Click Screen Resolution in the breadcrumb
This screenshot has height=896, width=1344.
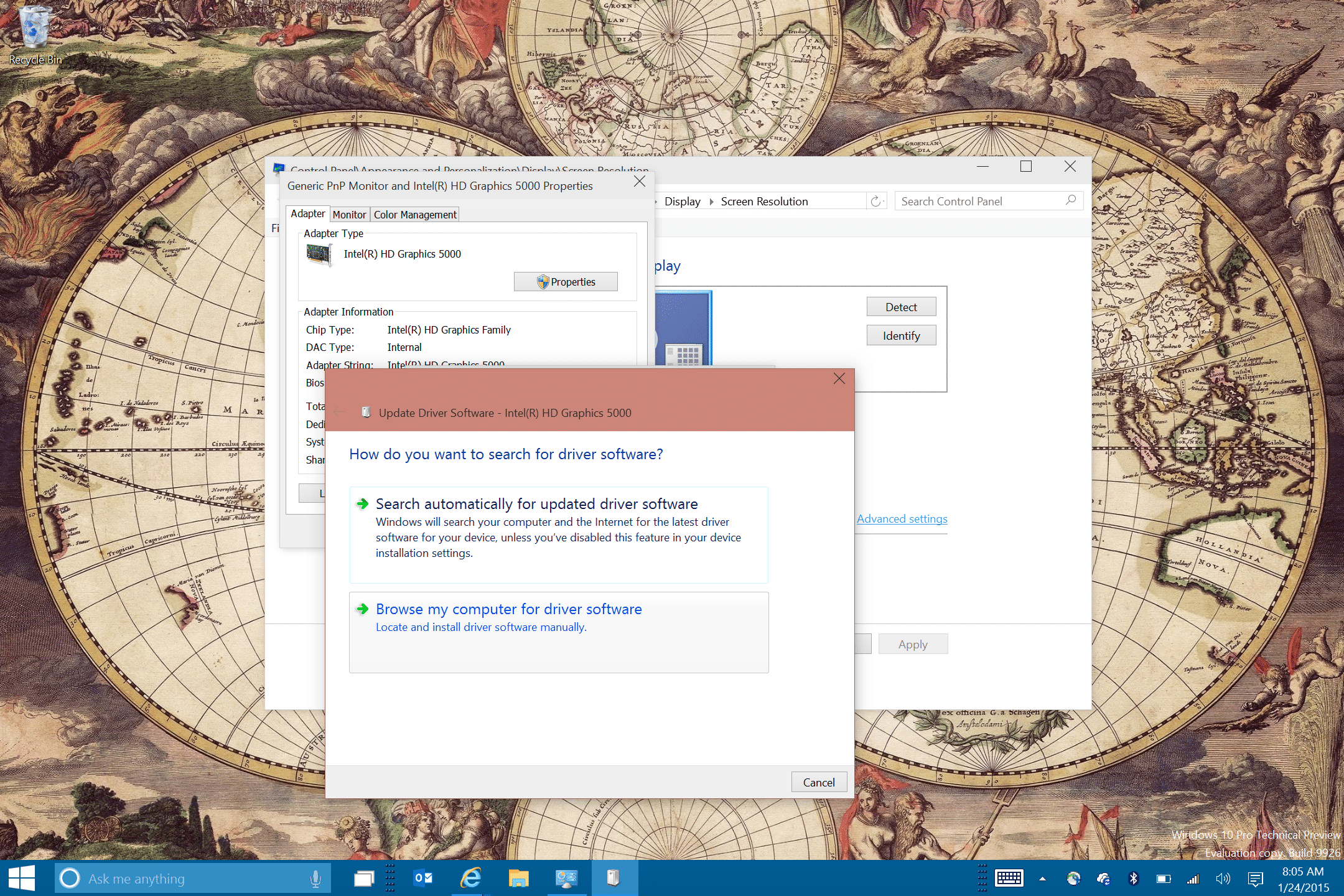(x=764, y=201)
